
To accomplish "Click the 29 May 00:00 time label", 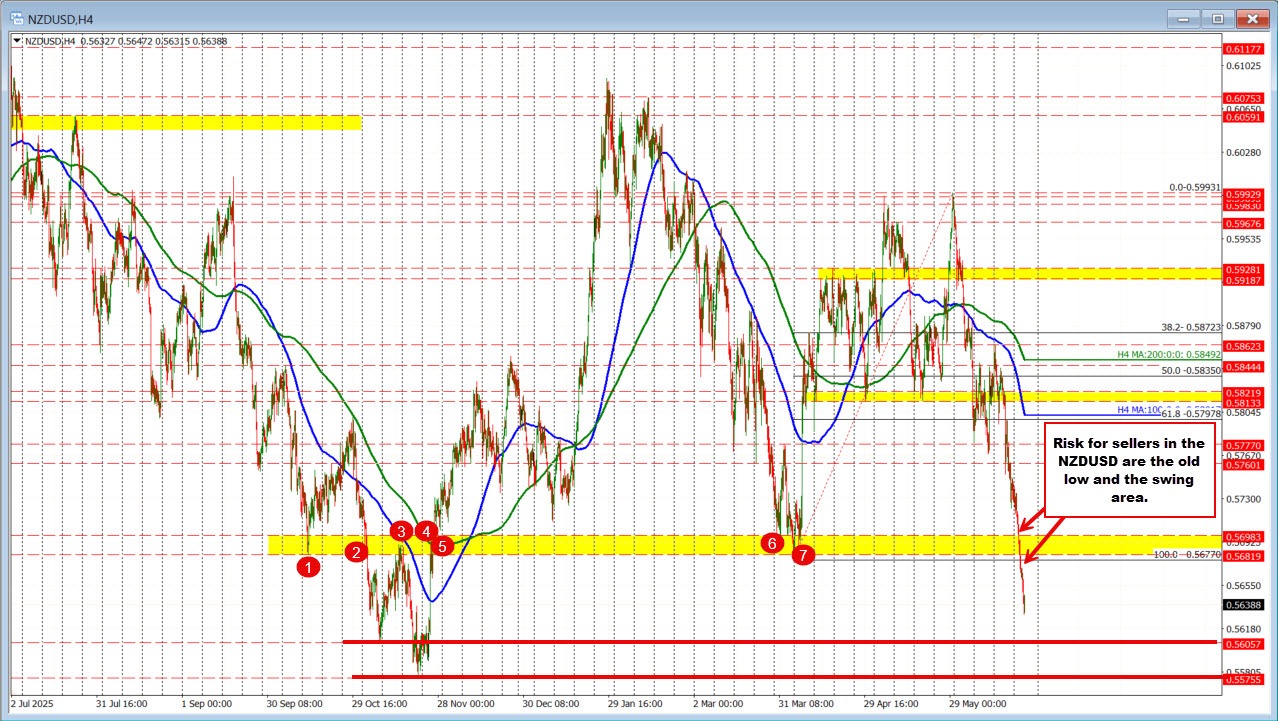I will [x=979, y=704].
